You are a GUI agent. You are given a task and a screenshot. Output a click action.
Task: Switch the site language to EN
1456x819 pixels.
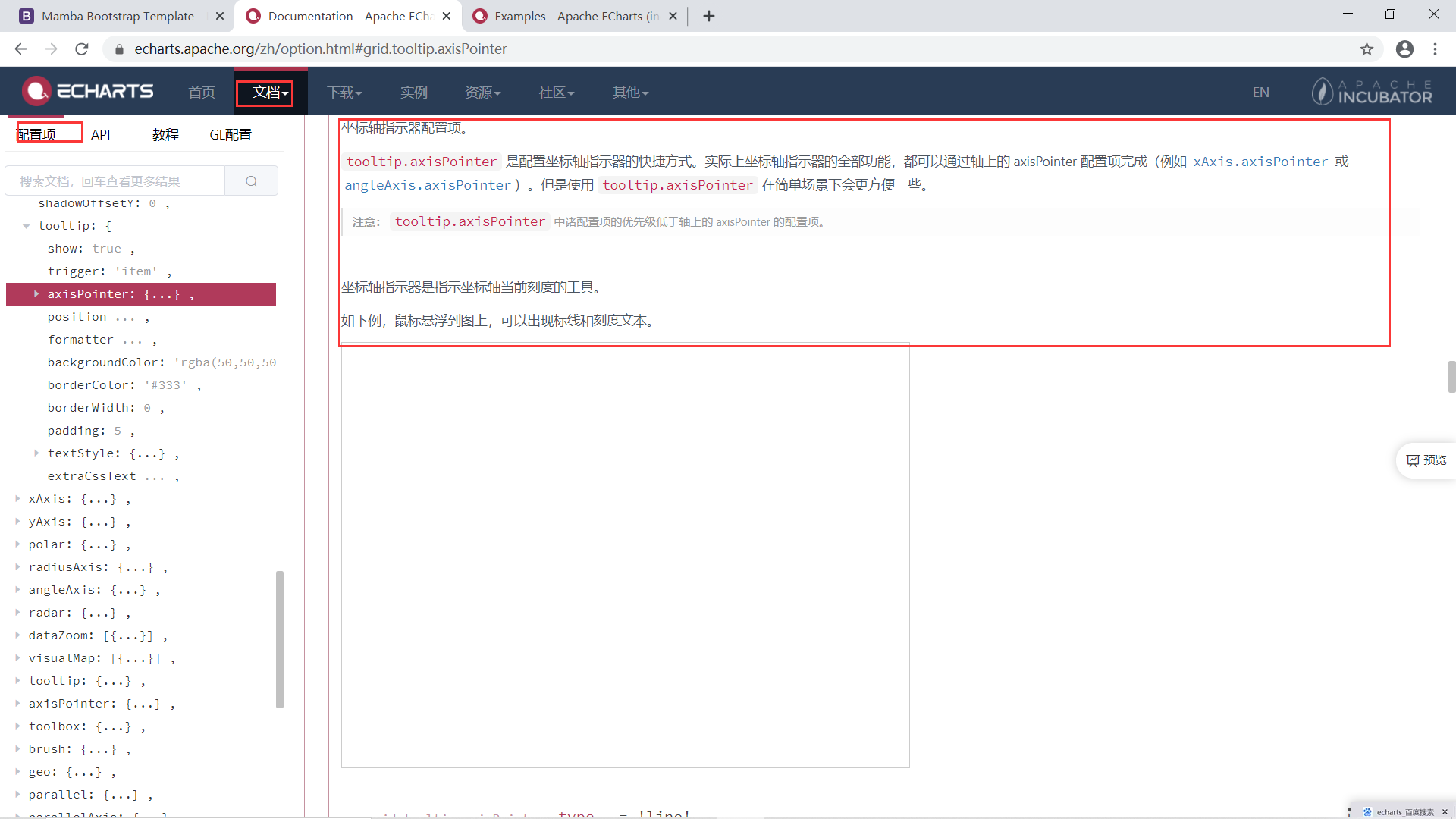click(x=1260, y=93)
